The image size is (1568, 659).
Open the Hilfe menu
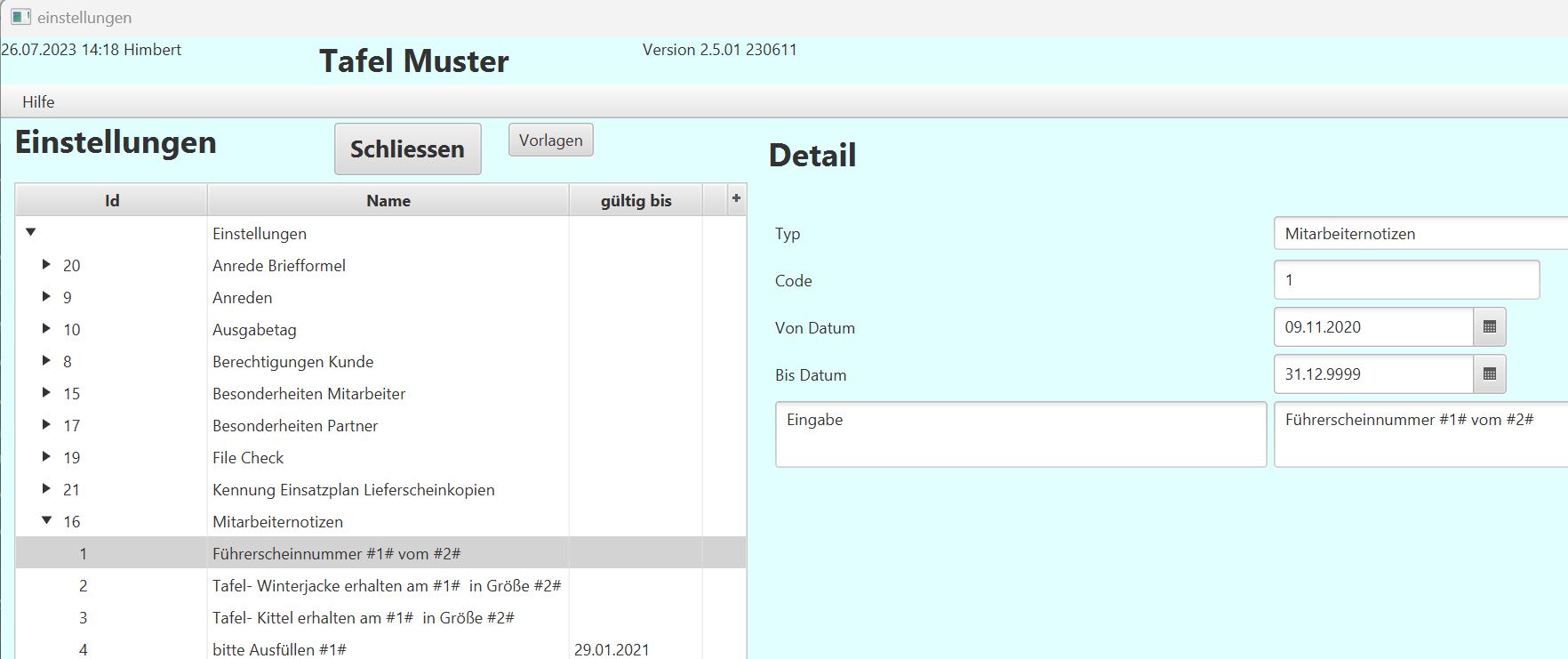[x=38, y=102]
